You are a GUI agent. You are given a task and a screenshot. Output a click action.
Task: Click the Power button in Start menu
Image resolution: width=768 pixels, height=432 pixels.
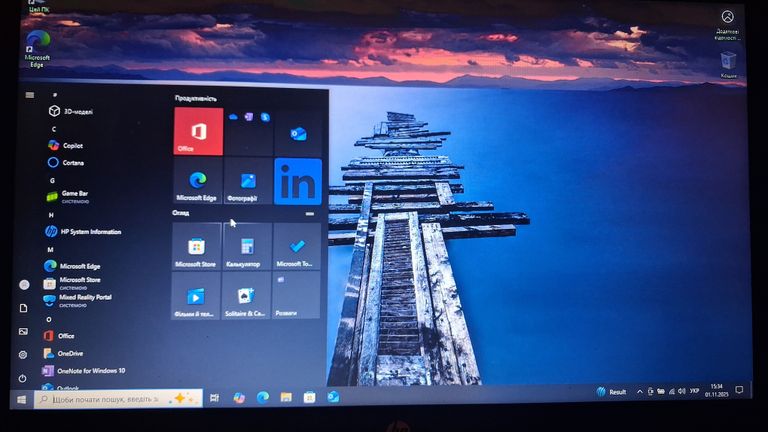[23, 378]
